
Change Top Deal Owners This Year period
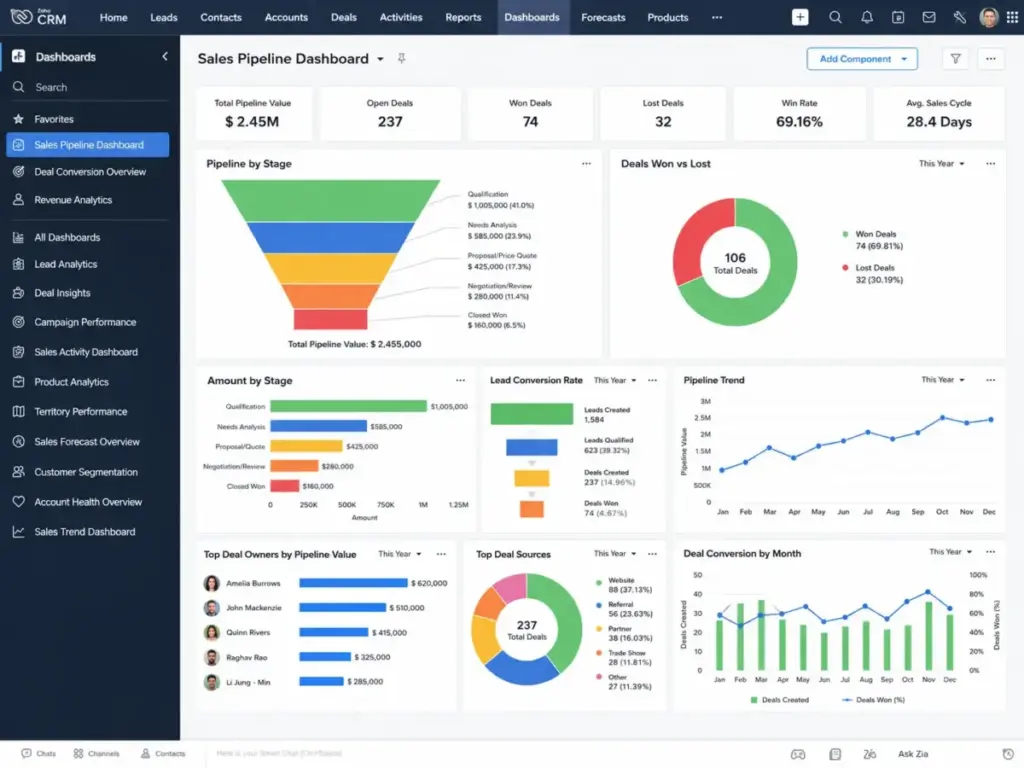tap(400, 554)
